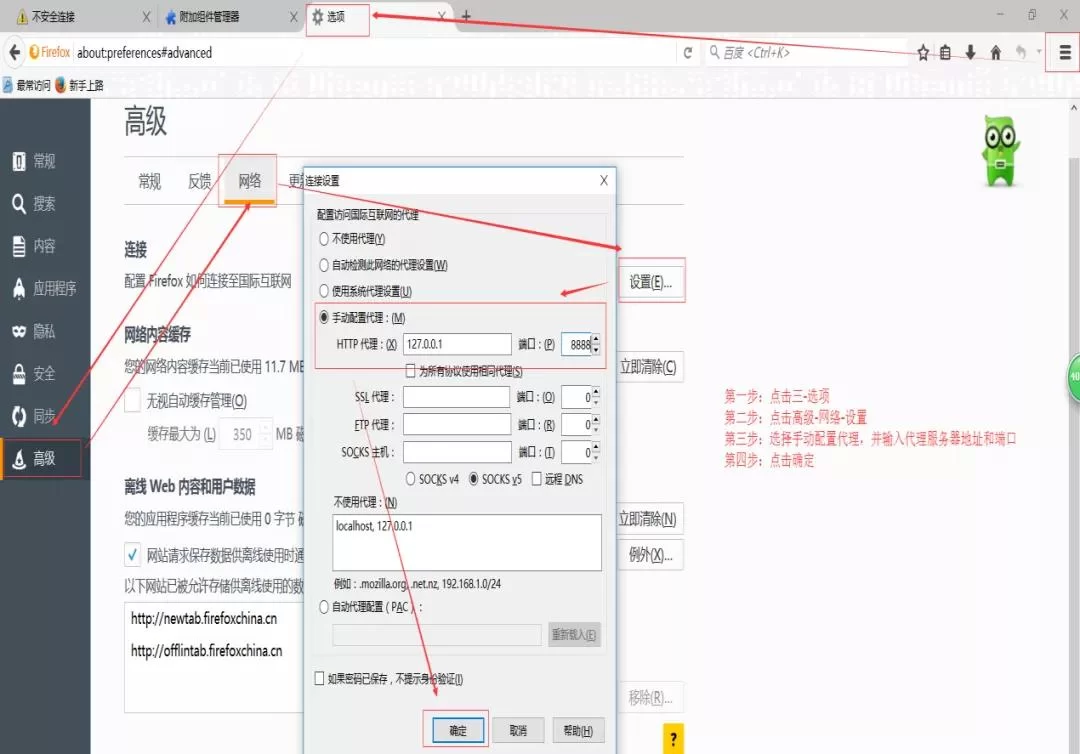Click the SSL port spinner arrows

(x=596, y=397)
